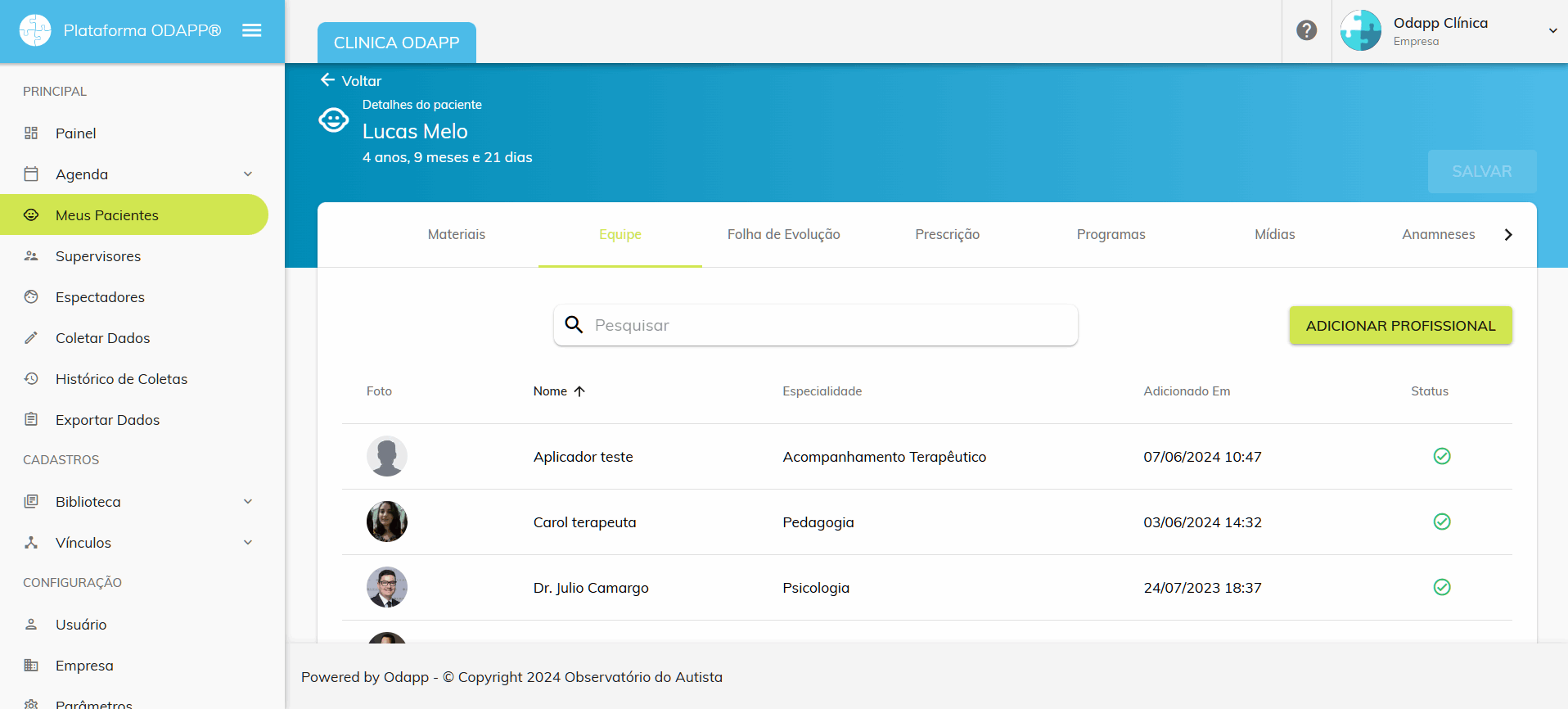Expand the Biblioteca submenu chevron

pyautogui.click(x=248, y=501)
